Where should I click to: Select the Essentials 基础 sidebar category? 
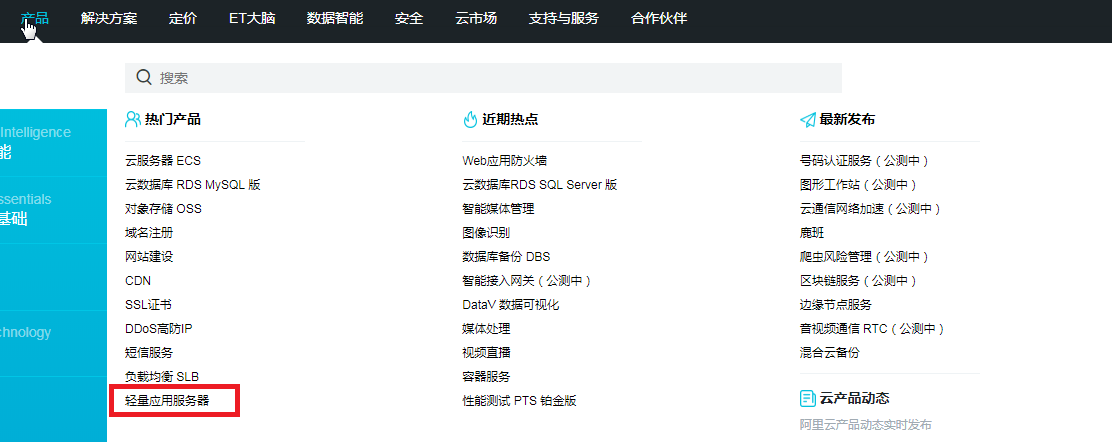tap(53, 210)
